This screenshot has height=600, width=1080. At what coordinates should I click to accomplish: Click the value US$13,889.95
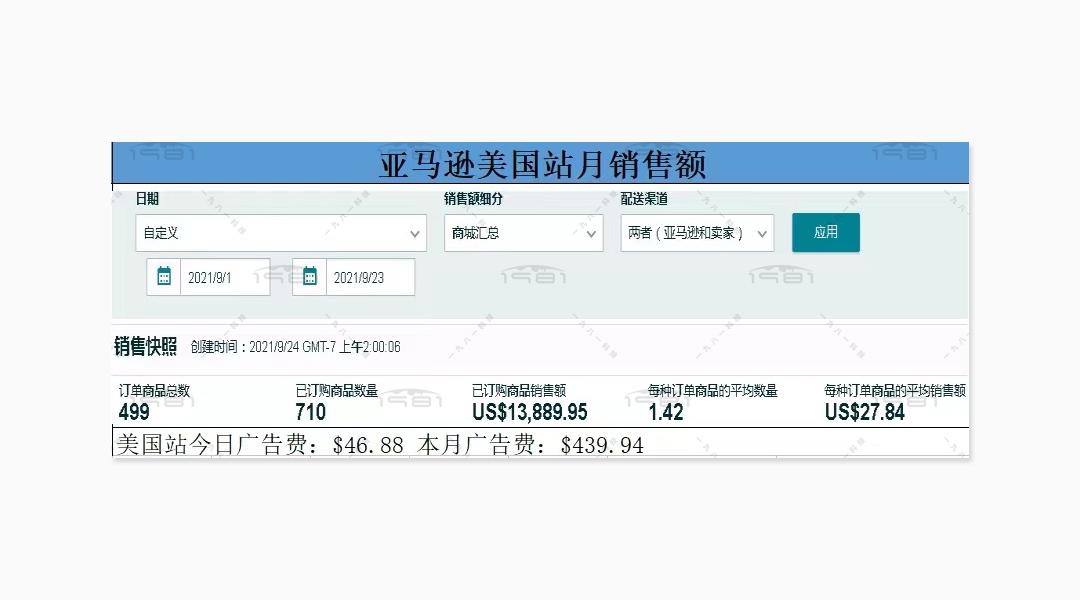530,412
